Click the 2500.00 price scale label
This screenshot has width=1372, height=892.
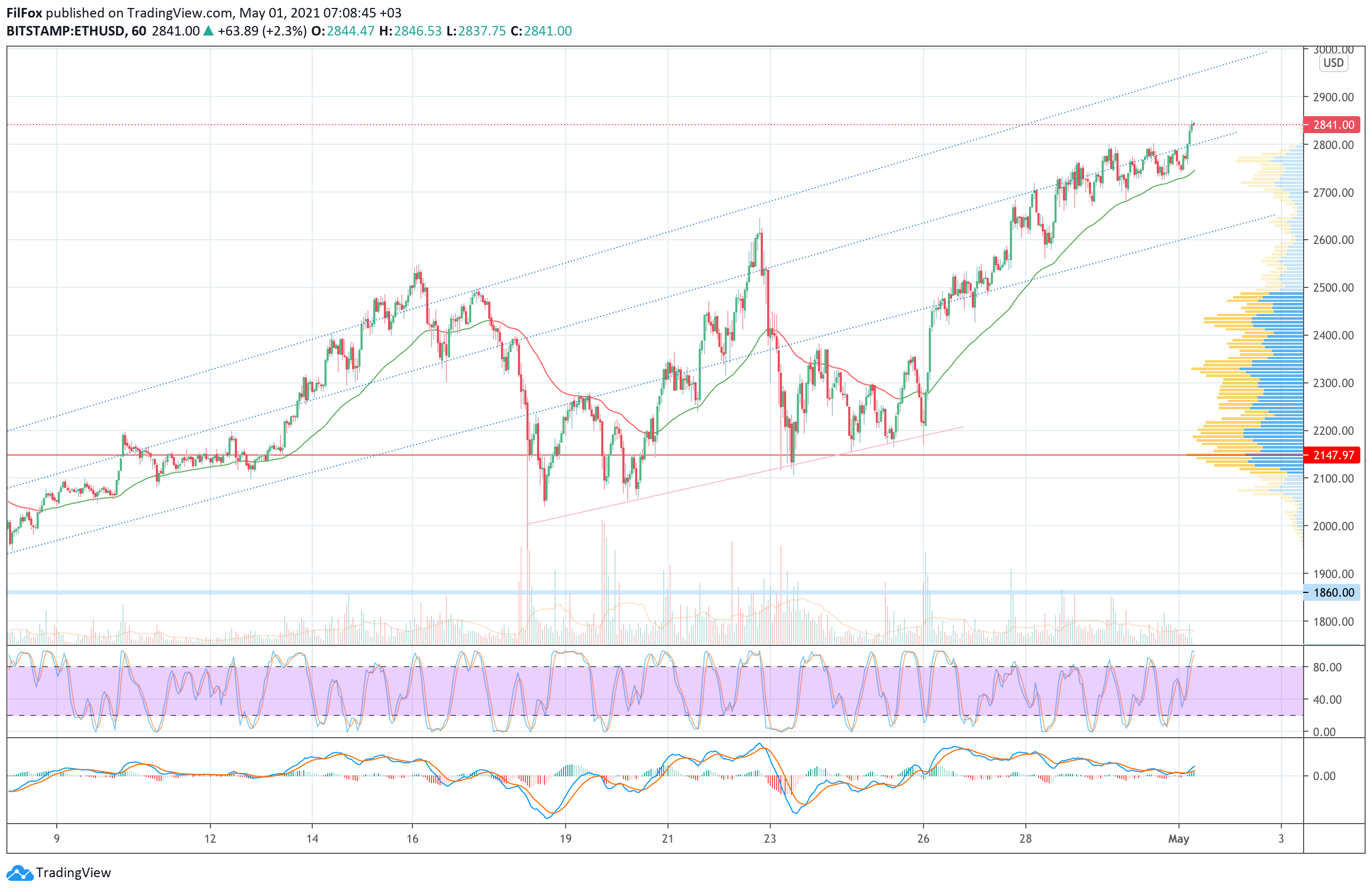(1333, 288)
